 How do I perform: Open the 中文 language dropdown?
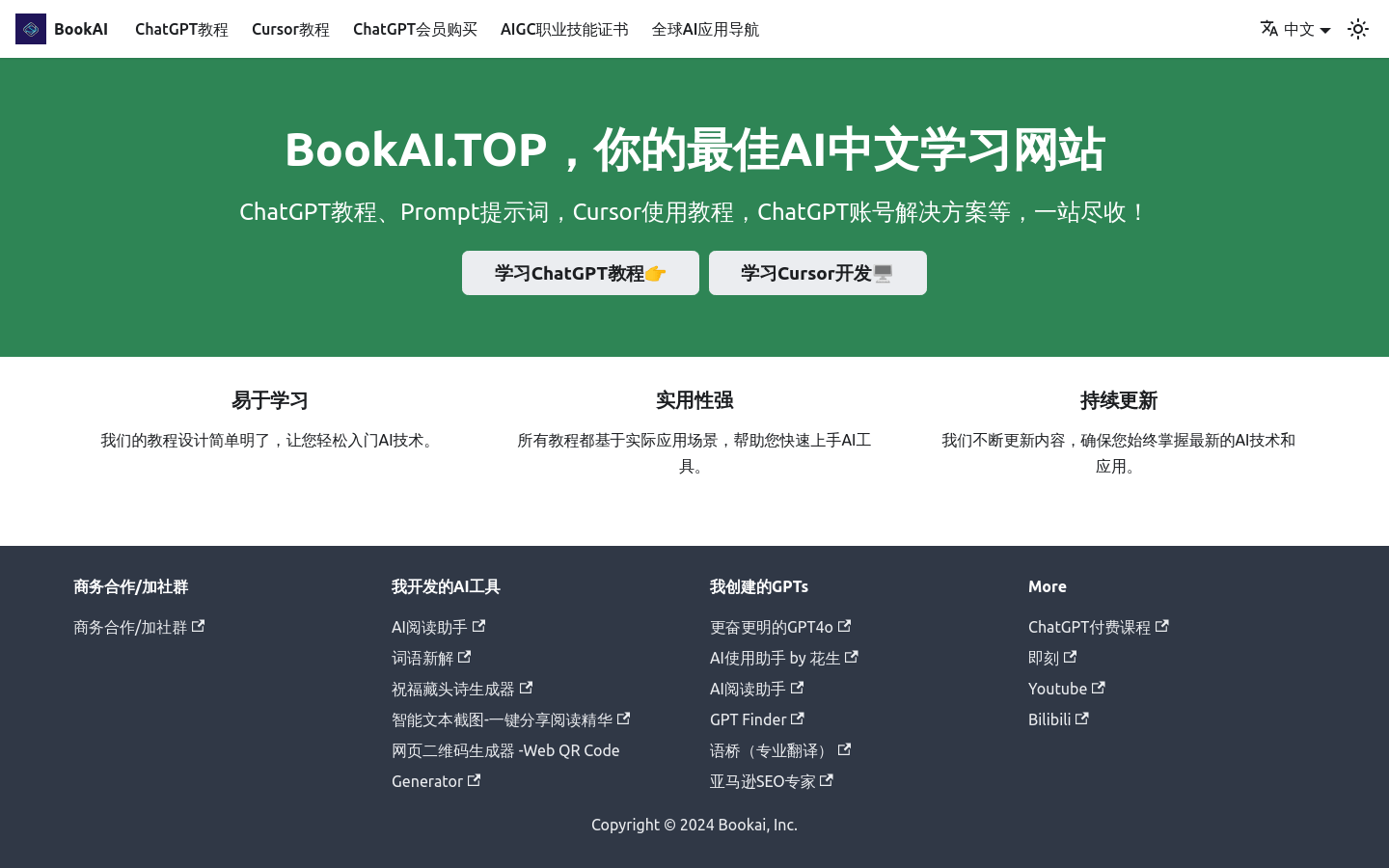(1296, 29)
